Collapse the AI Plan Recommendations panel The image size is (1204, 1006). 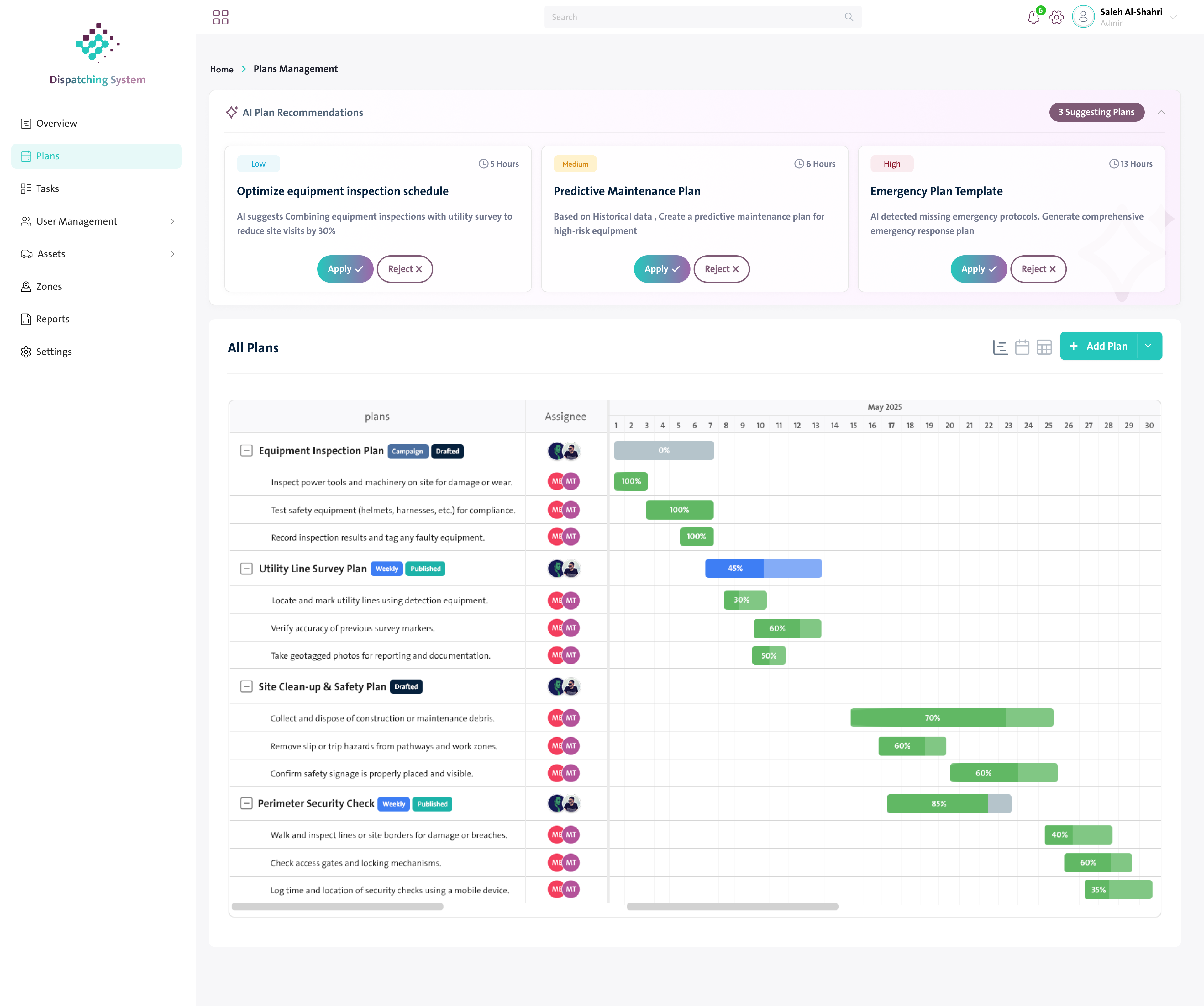[x=1161, y=112]
